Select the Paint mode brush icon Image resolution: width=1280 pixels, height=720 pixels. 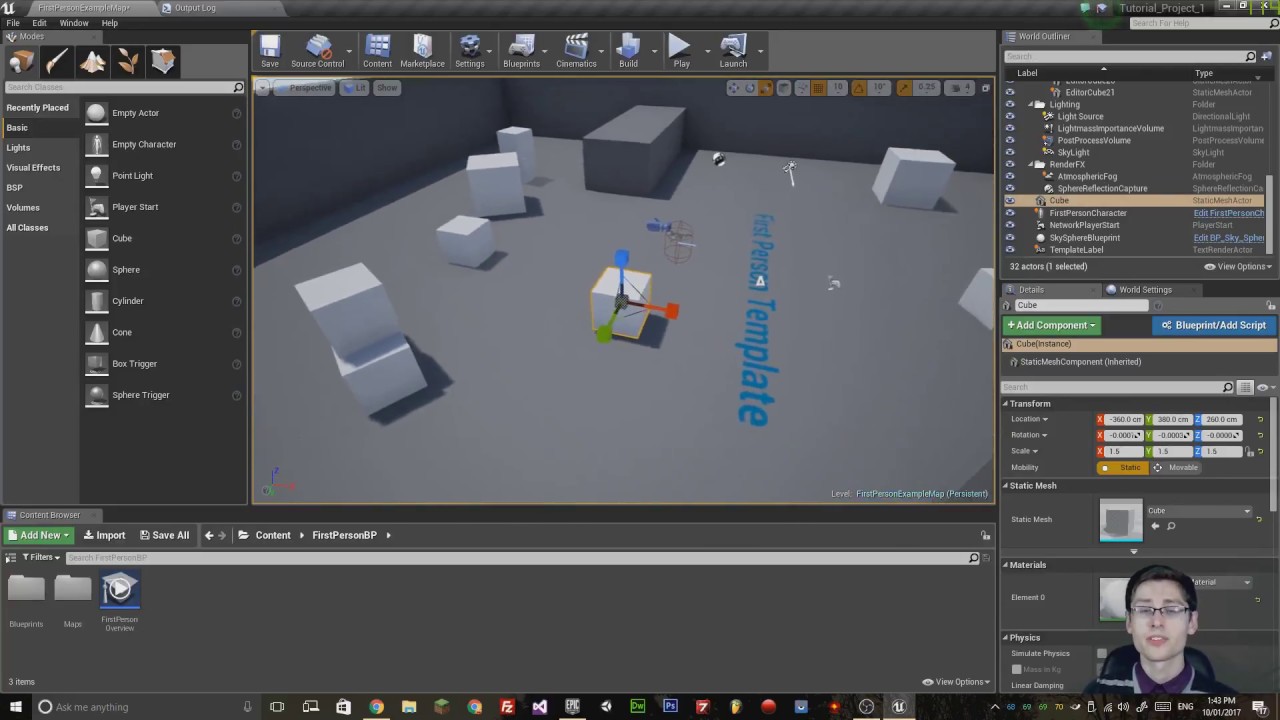pos(57,62)
